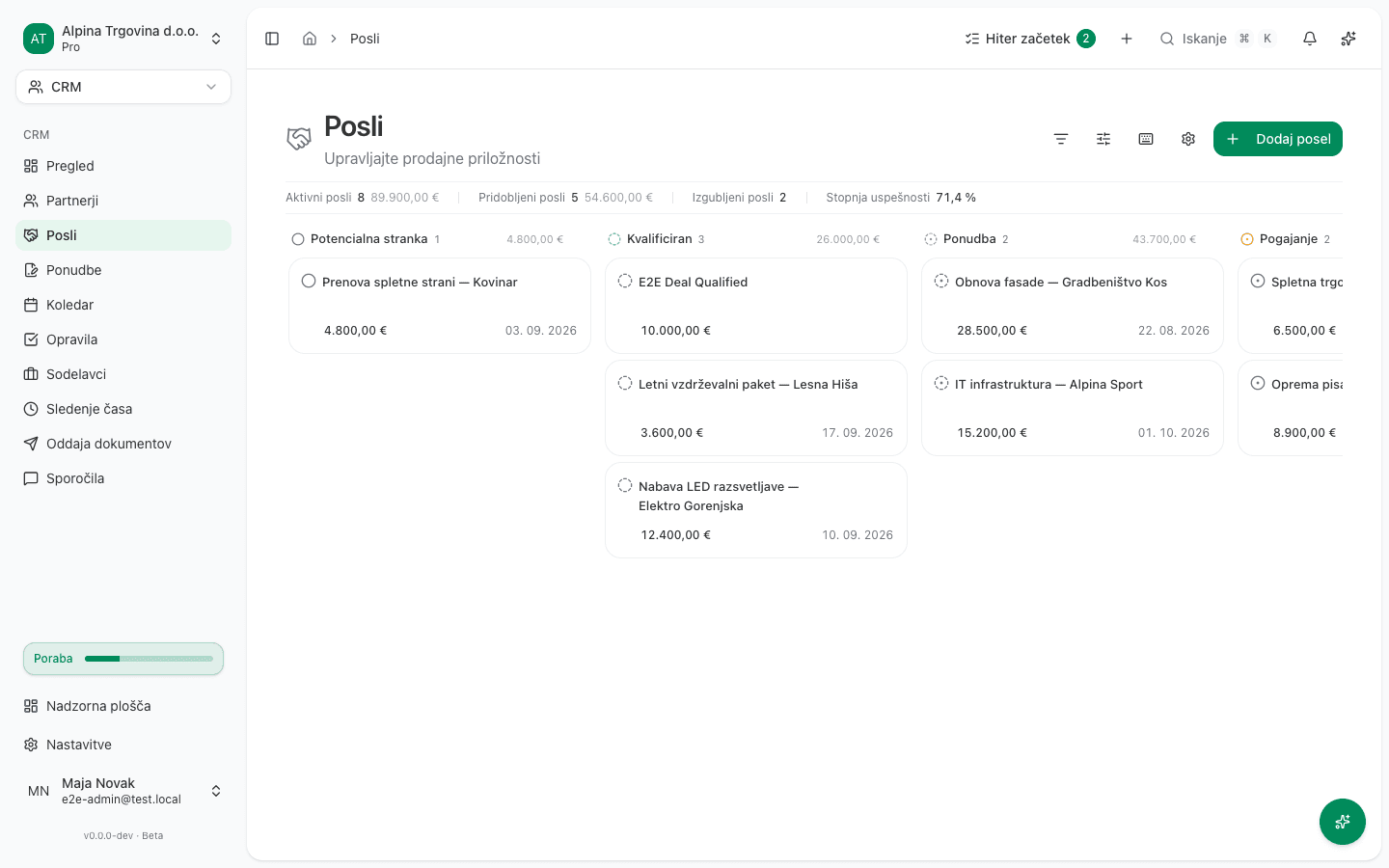This screenshot has width=1389, height=868.
Task: Click the Iskanje search field
Action: pyautogui.click(x=1218, y=39)
